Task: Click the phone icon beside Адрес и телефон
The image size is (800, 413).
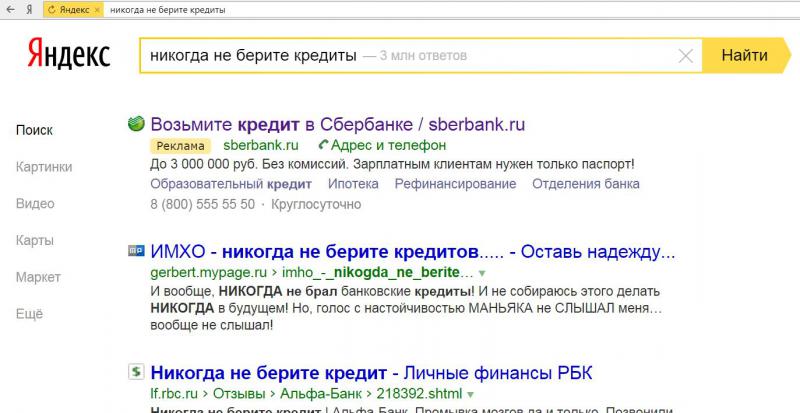Action: click(323, 145)
